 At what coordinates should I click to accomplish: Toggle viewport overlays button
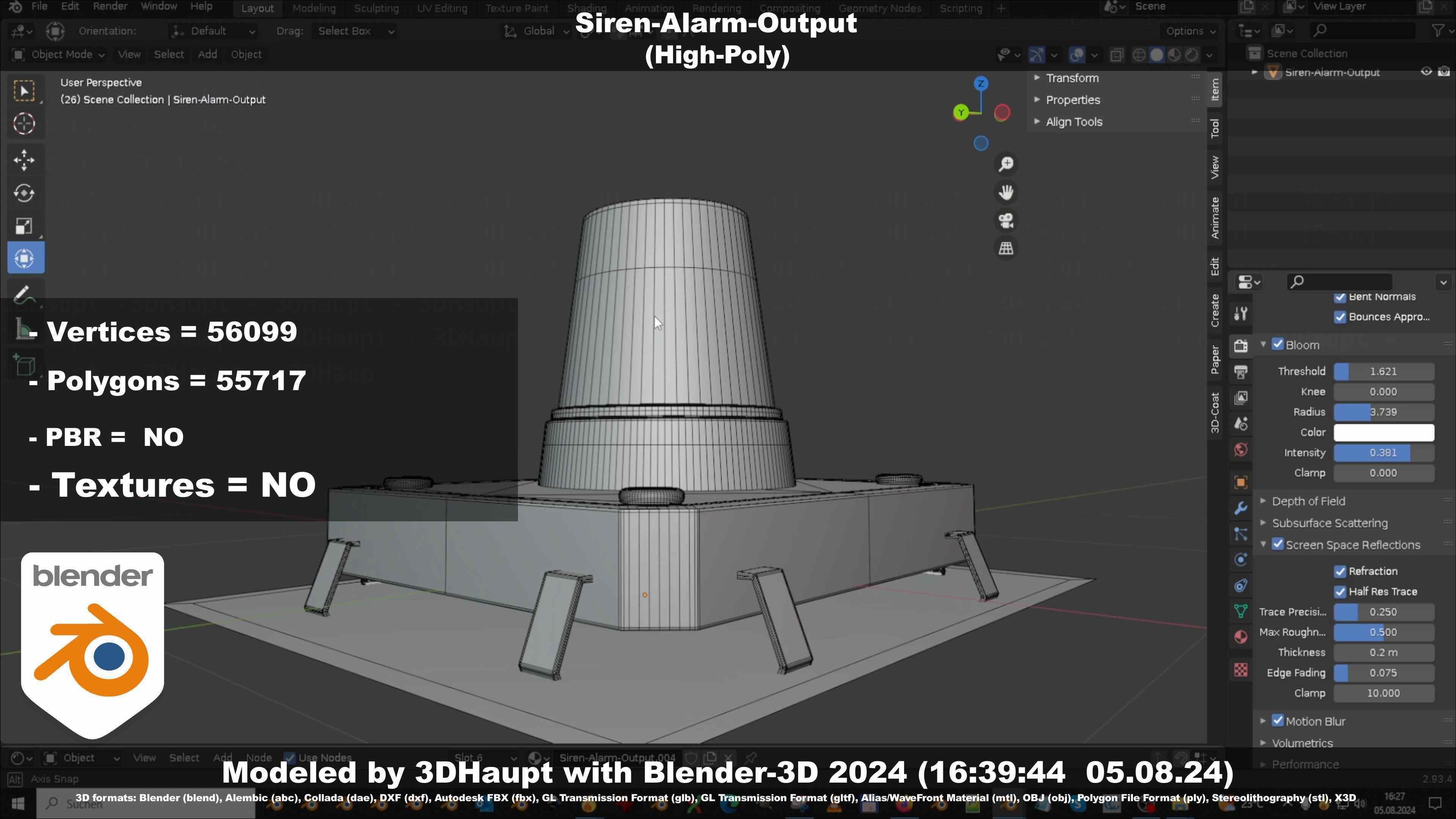[x=1077, y=55]
